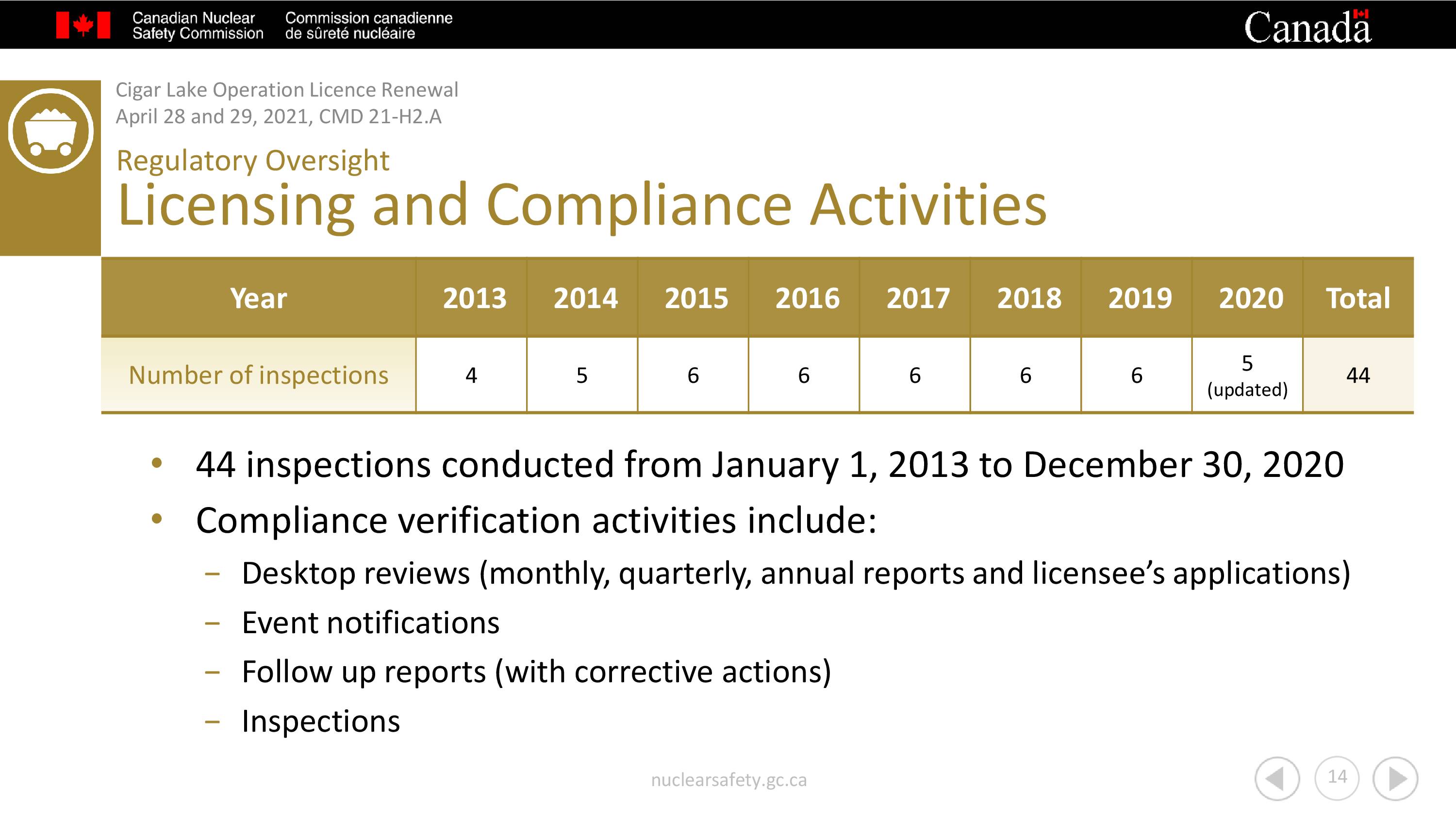The width and height of the screenshot is (1456, 819).
Task: Select 'Commission canadienne de sûreté nucléaire' text
Action: [x=368, y=25]
